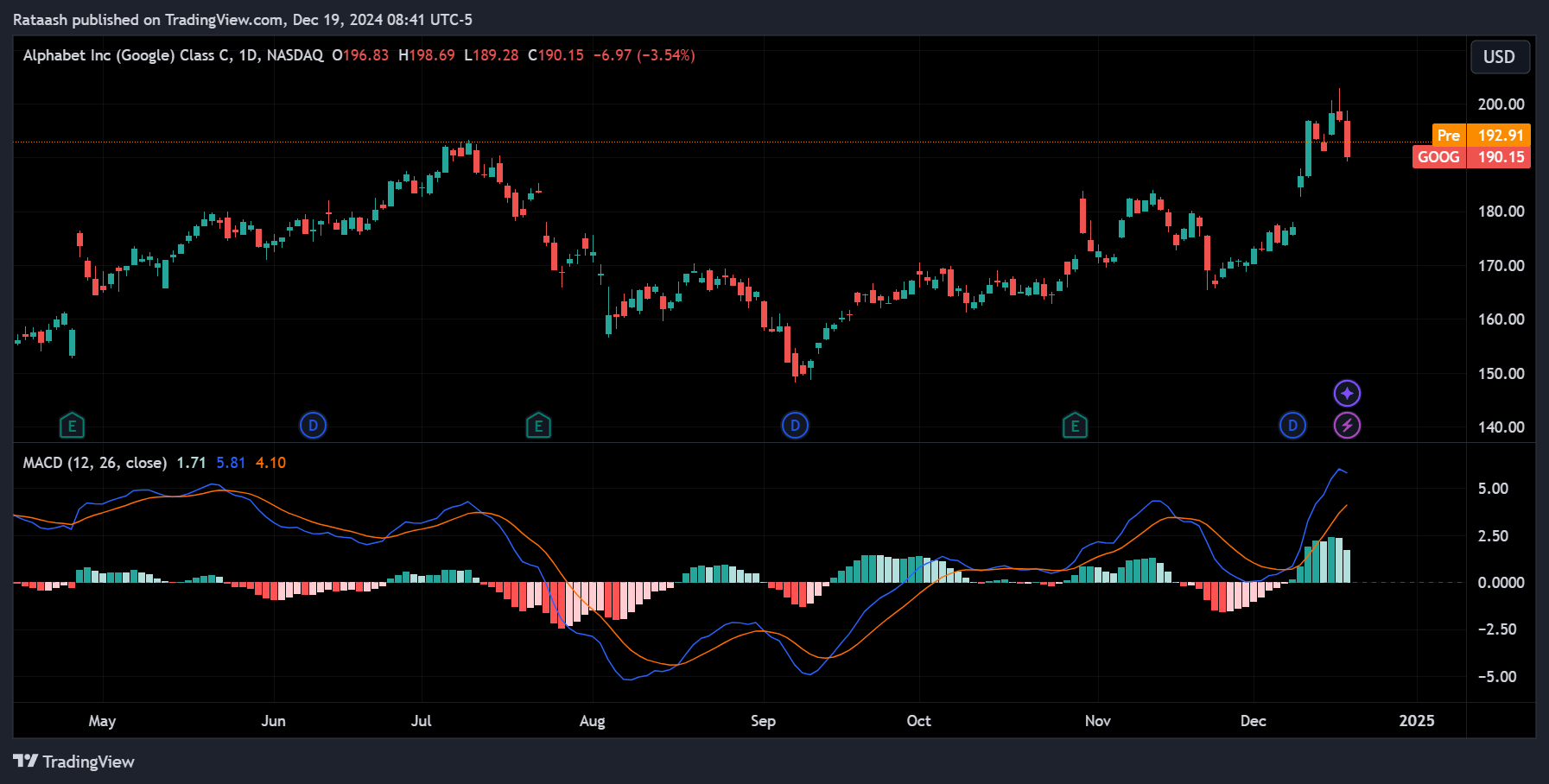The image size is (1549, 784).
Task: Click the 2025 label on time axis
Action: pyautogui.click(x=1417, y=721)
